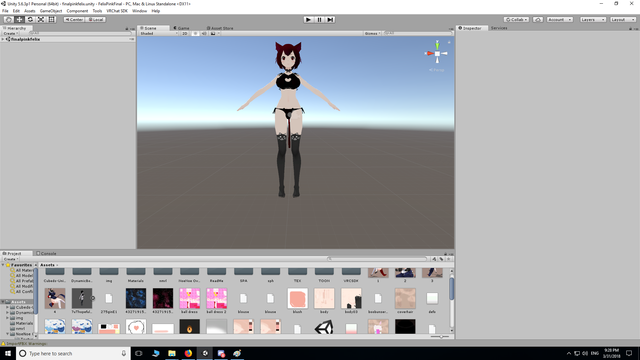Start Play mode
Screen dimensions: 640x360
coord(309,20)
